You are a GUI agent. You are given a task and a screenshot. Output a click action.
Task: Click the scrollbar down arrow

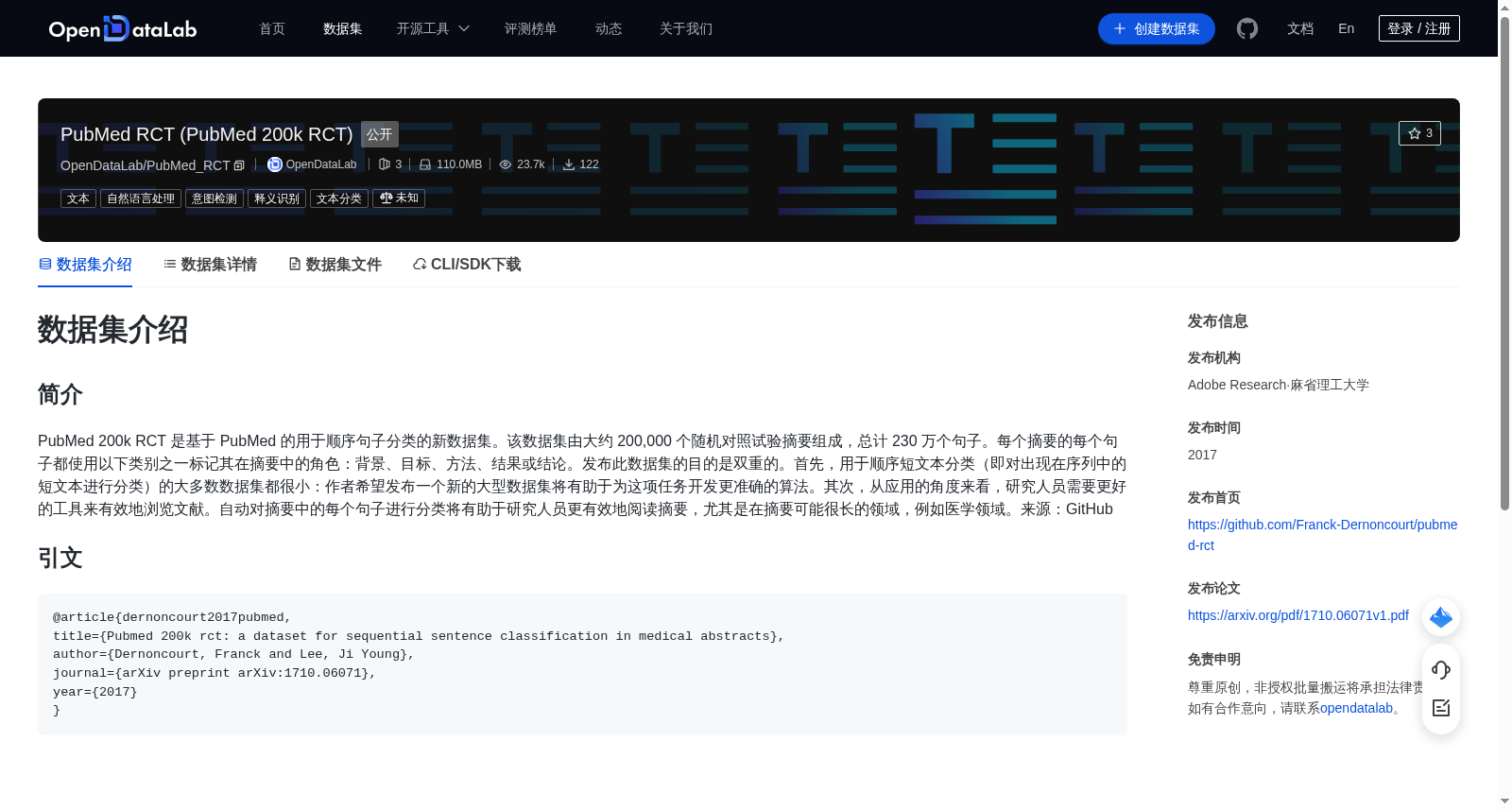[1504, 801]
